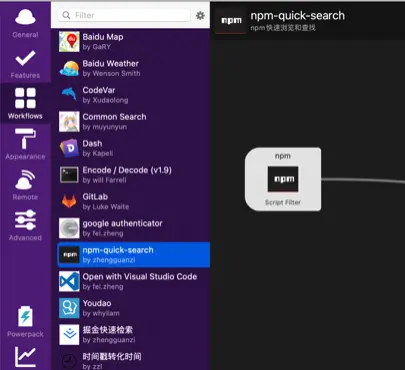
Task: Select the Youdao workflow name
Action: [x=97, y=303]
